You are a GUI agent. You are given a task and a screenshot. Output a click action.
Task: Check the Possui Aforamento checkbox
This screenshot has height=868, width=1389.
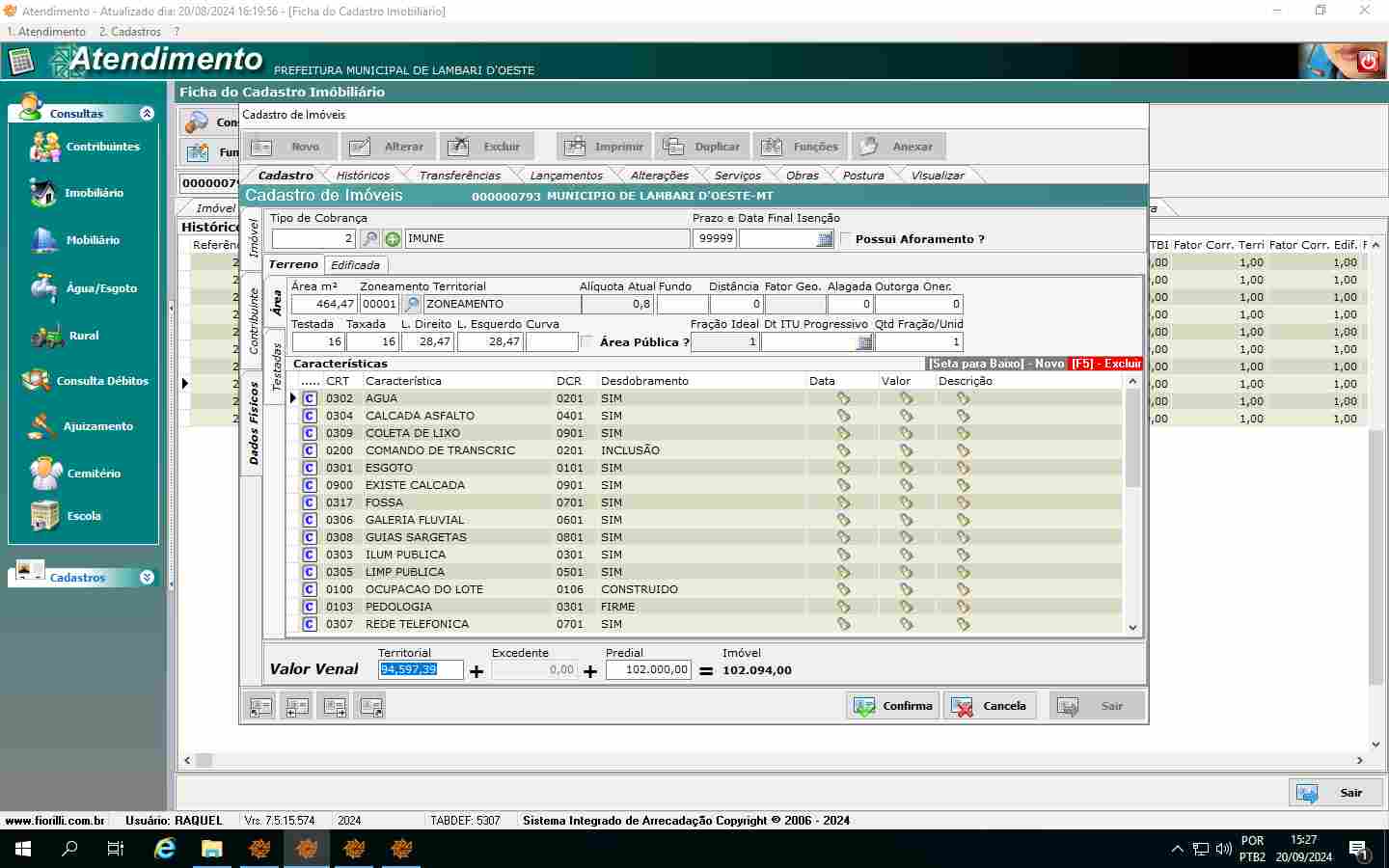(846, 239)
